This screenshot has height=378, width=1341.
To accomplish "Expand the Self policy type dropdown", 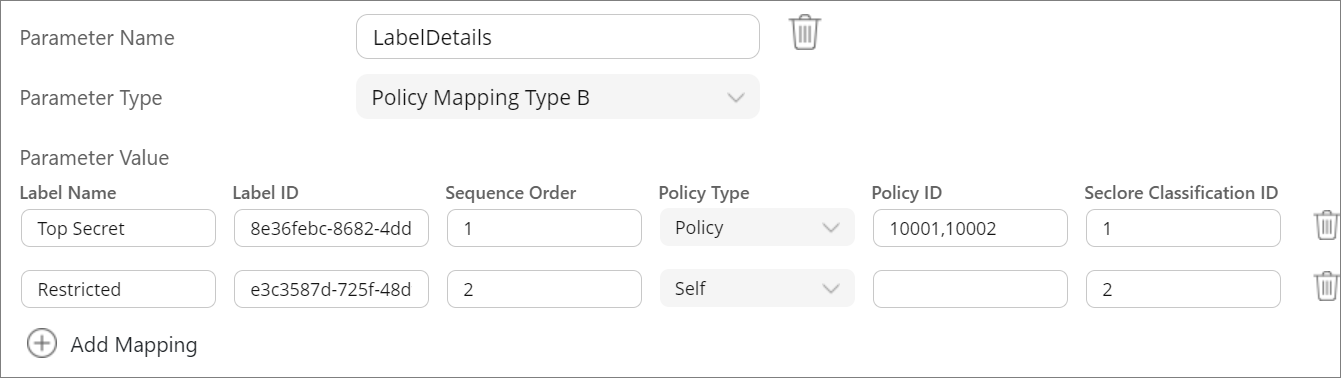I will click(757, 288).
